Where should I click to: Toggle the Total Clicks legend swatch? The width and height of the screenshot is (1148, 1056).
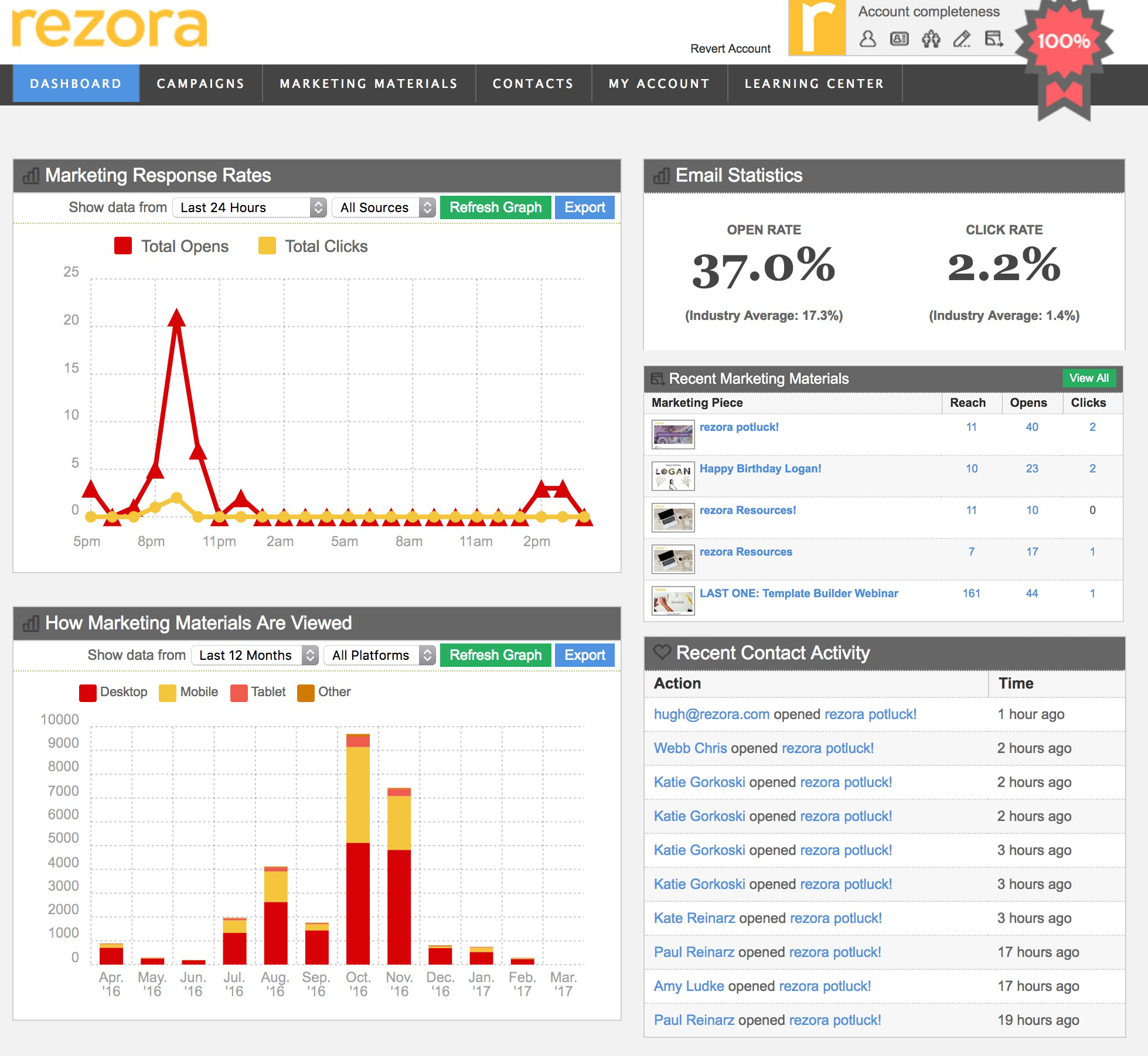click(267, 246)
